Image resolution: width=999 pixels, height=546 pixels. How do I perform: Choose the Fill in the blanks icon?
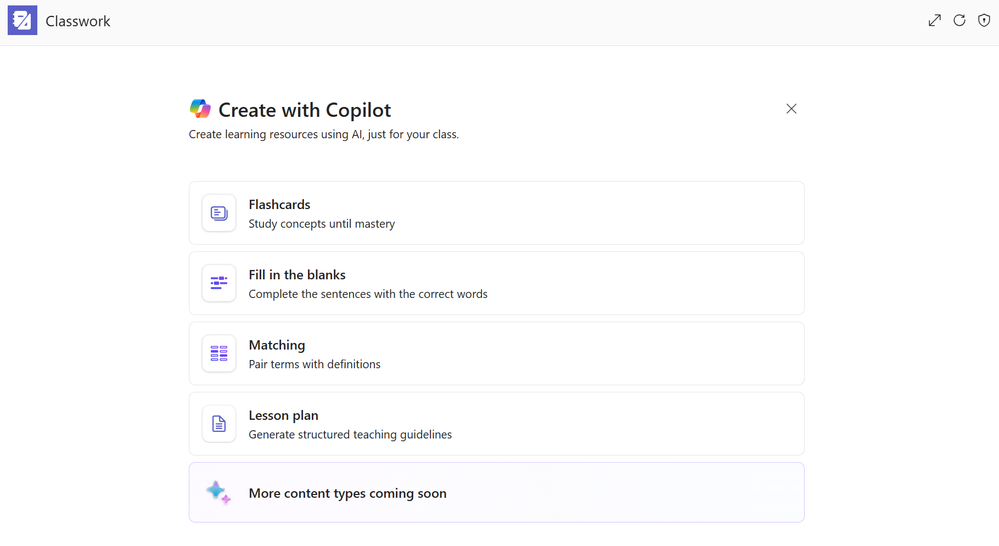click(x=219, y=283)
